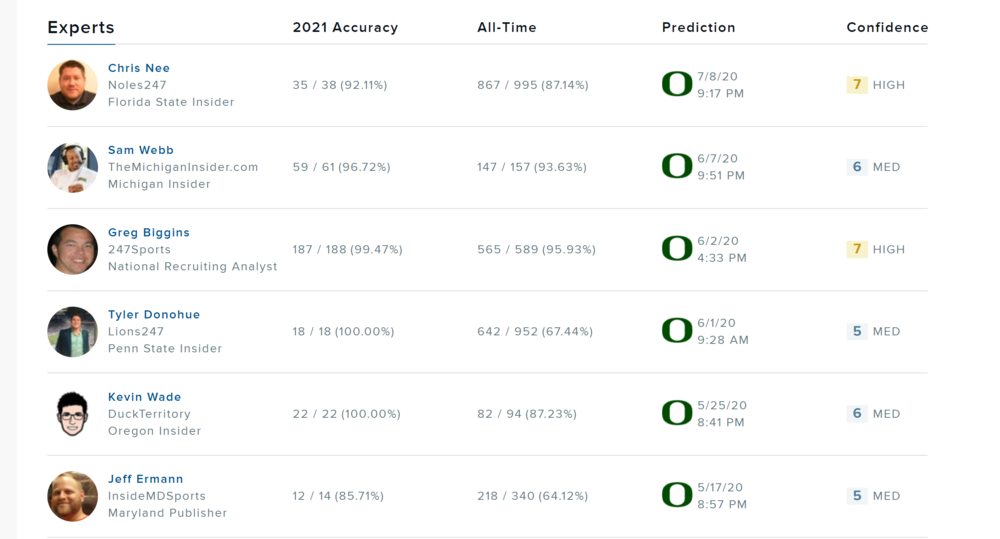Click the 6 confidence badge for Kevin Wade
The image size is (1000, 539).
pyautogui.click(x=857, y=413)
